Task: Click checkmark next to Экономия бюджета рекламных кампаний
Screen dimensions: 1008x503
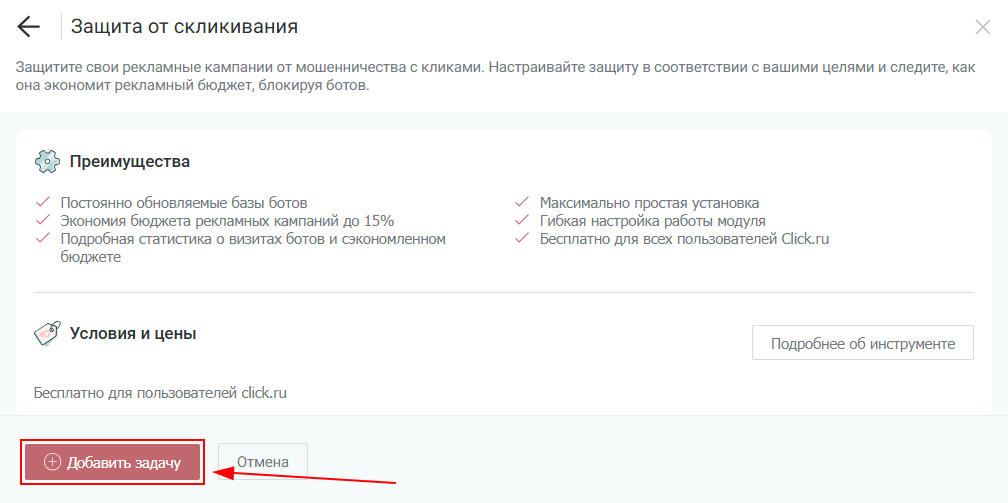Action: (42, 220)
